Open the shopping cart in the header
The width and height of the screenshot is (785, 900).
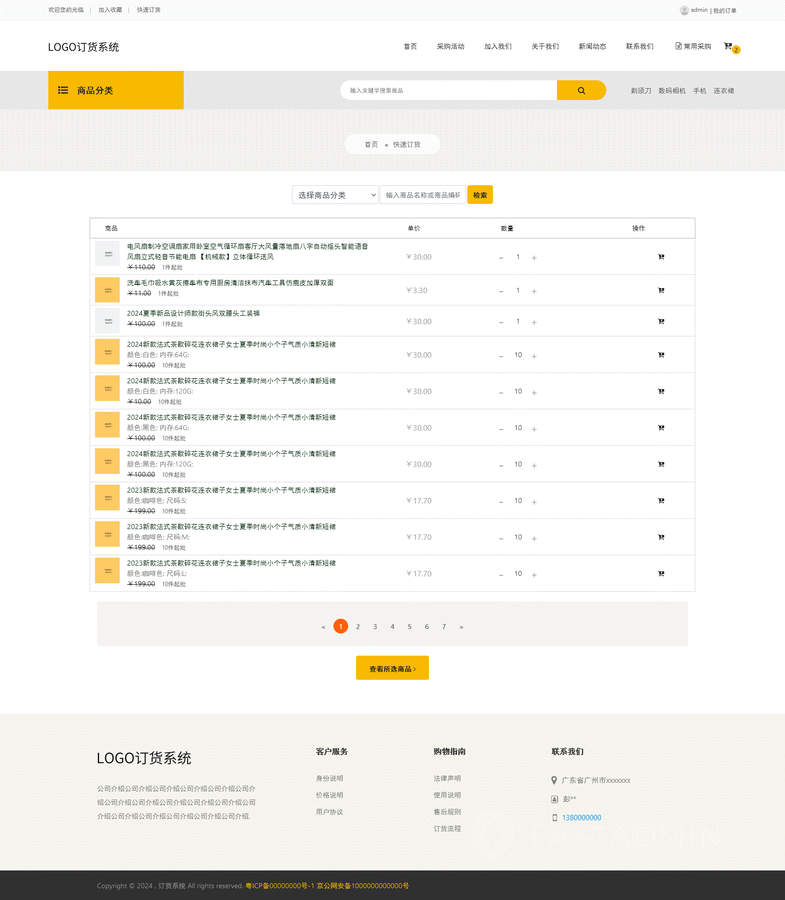(x=729, y=47)
